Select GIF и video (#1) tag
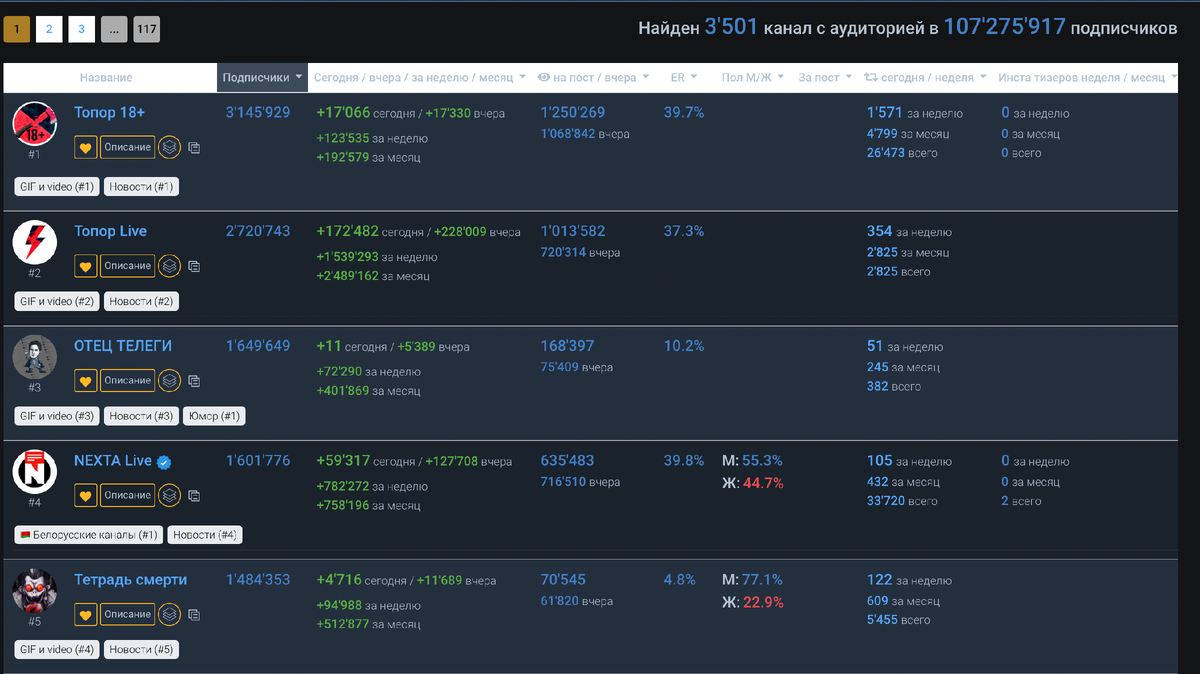Screen dimensions: 1200x674 pos(57,186)
